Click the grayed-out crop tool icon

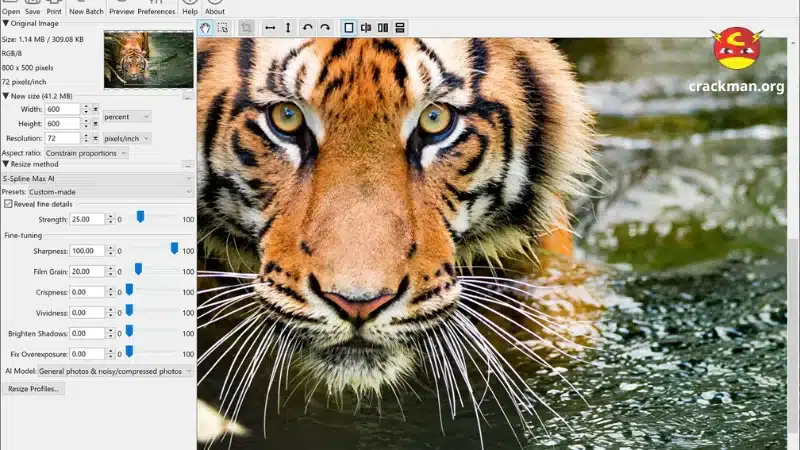246,28
